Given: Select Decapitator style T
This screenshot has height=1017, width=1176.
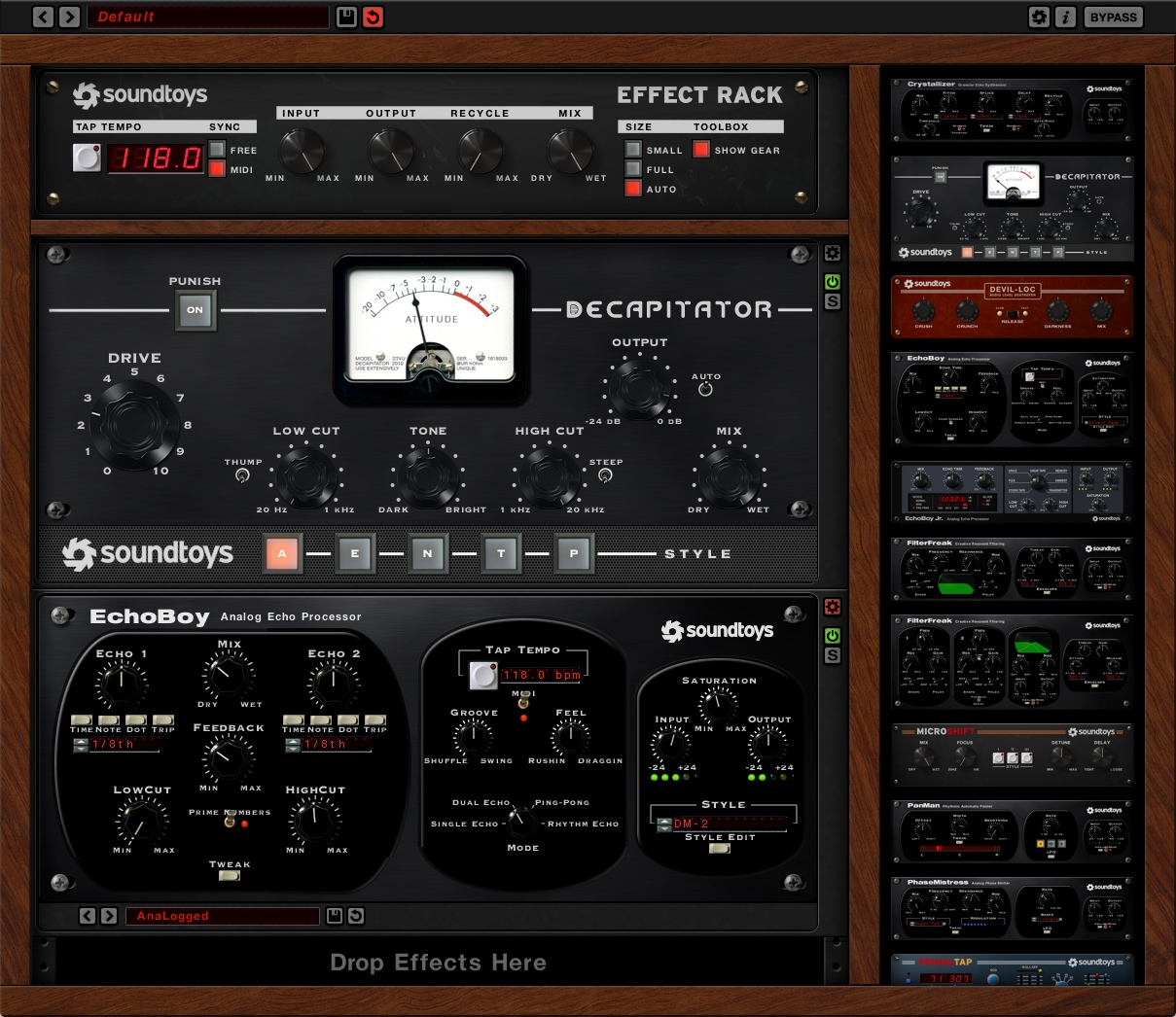Looking at the screenshot, I should 501,553.
